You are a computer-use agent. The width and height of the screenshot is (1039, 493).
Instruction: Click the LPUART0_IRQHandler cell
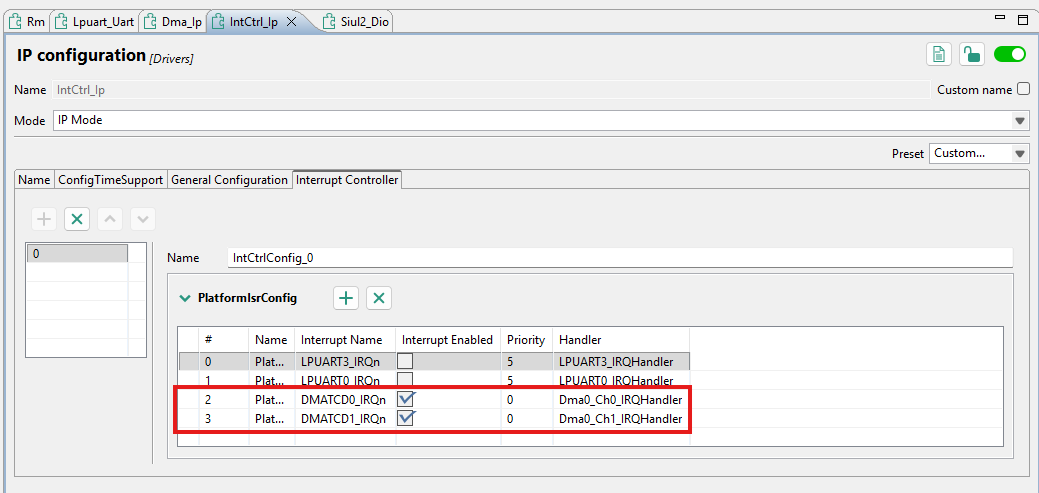[x=621, y=380]
